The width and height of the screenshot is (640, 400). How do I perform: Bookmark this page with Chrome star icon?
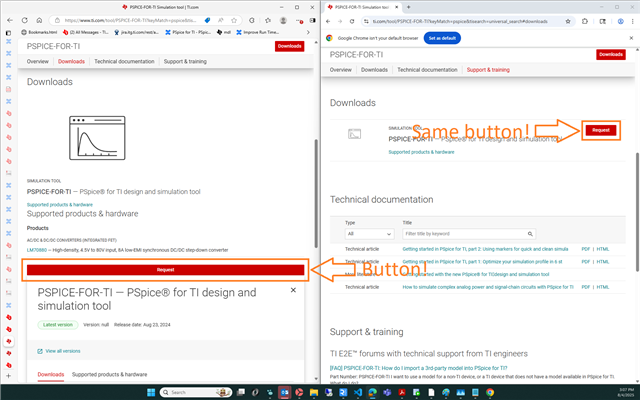tap(568, 21)
